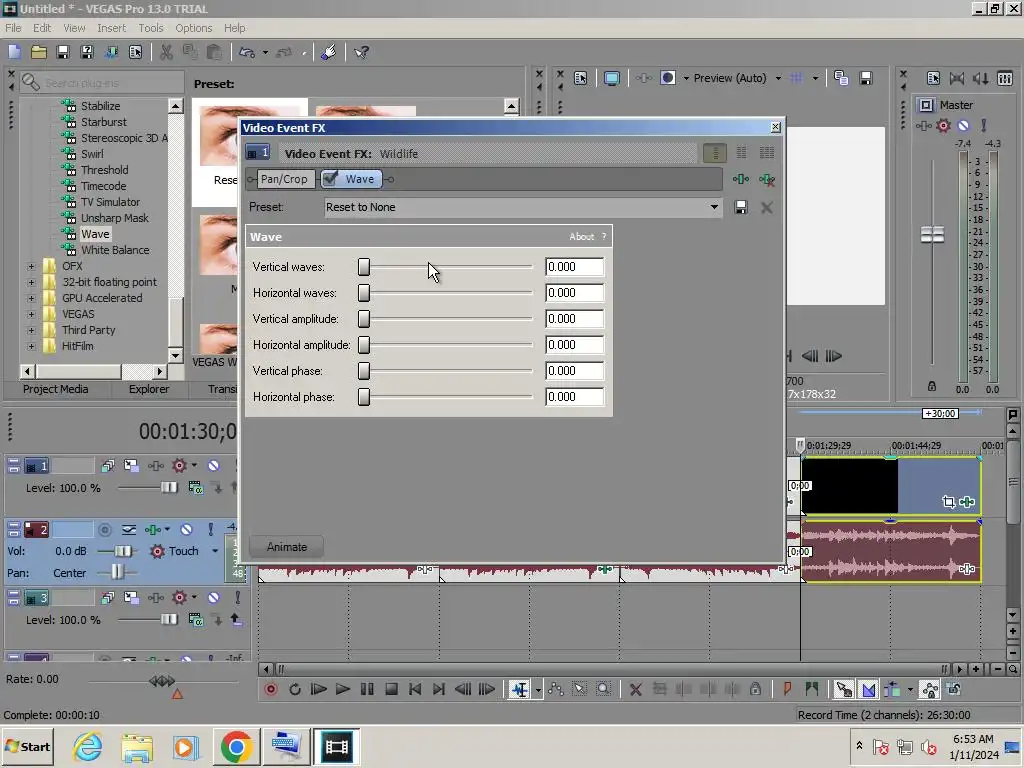Image resolution: width=1024 pixels, height=768 pixels.
Task: Jump to the project end
Action: point(439,689)
